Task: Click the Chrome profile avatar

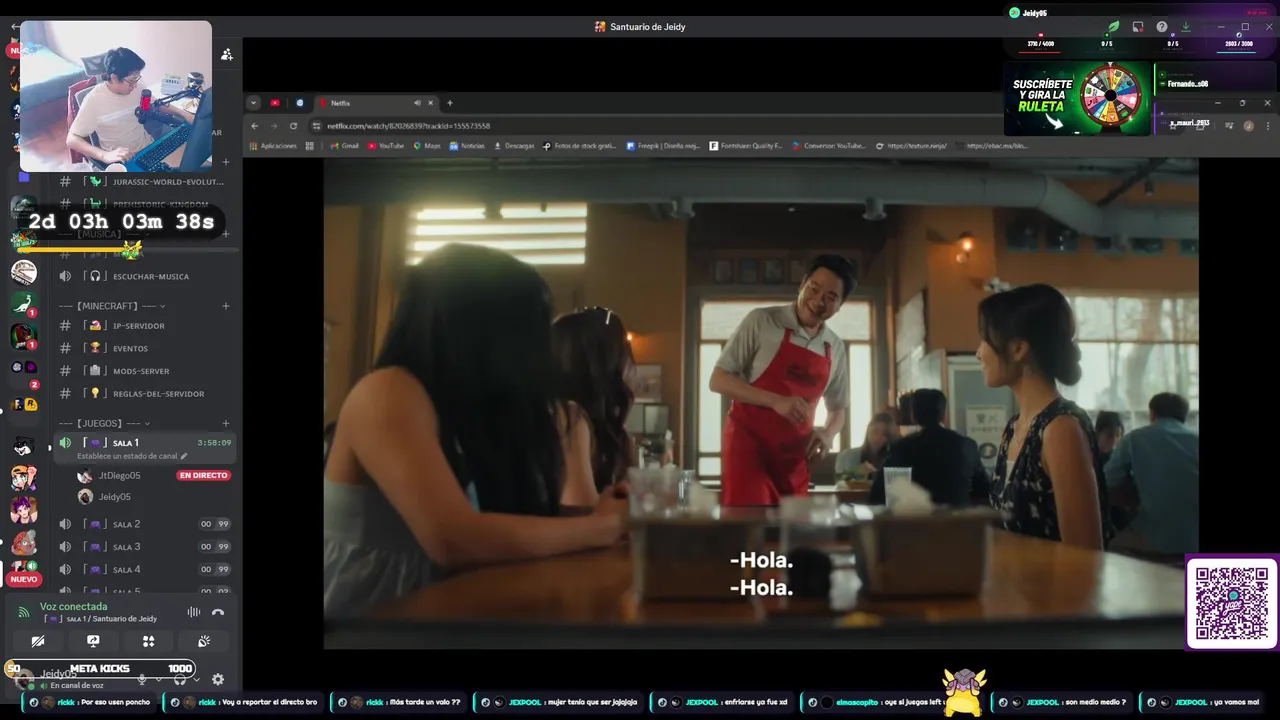Action: [x=1248, y=126]
